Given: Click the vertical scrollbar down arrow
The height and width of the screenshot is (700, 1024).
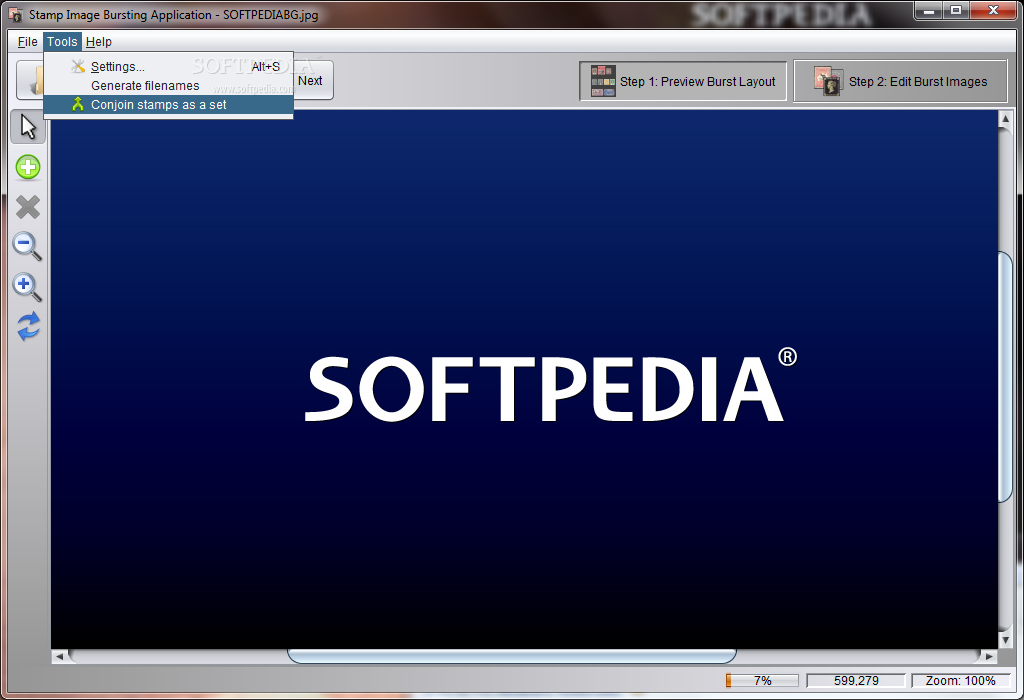Looking at the screenshot, I should tap(1005, 641).
